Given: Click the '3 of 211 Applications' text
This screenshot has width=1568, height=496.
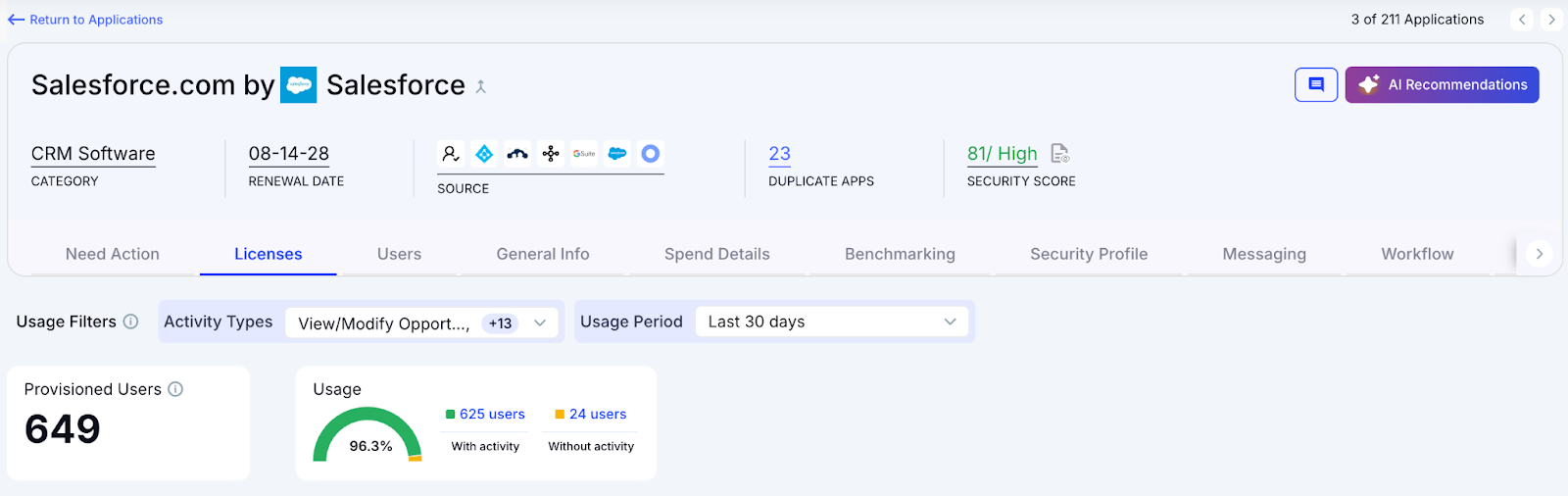Looking at the screenshot, I should click(1417, 20).
